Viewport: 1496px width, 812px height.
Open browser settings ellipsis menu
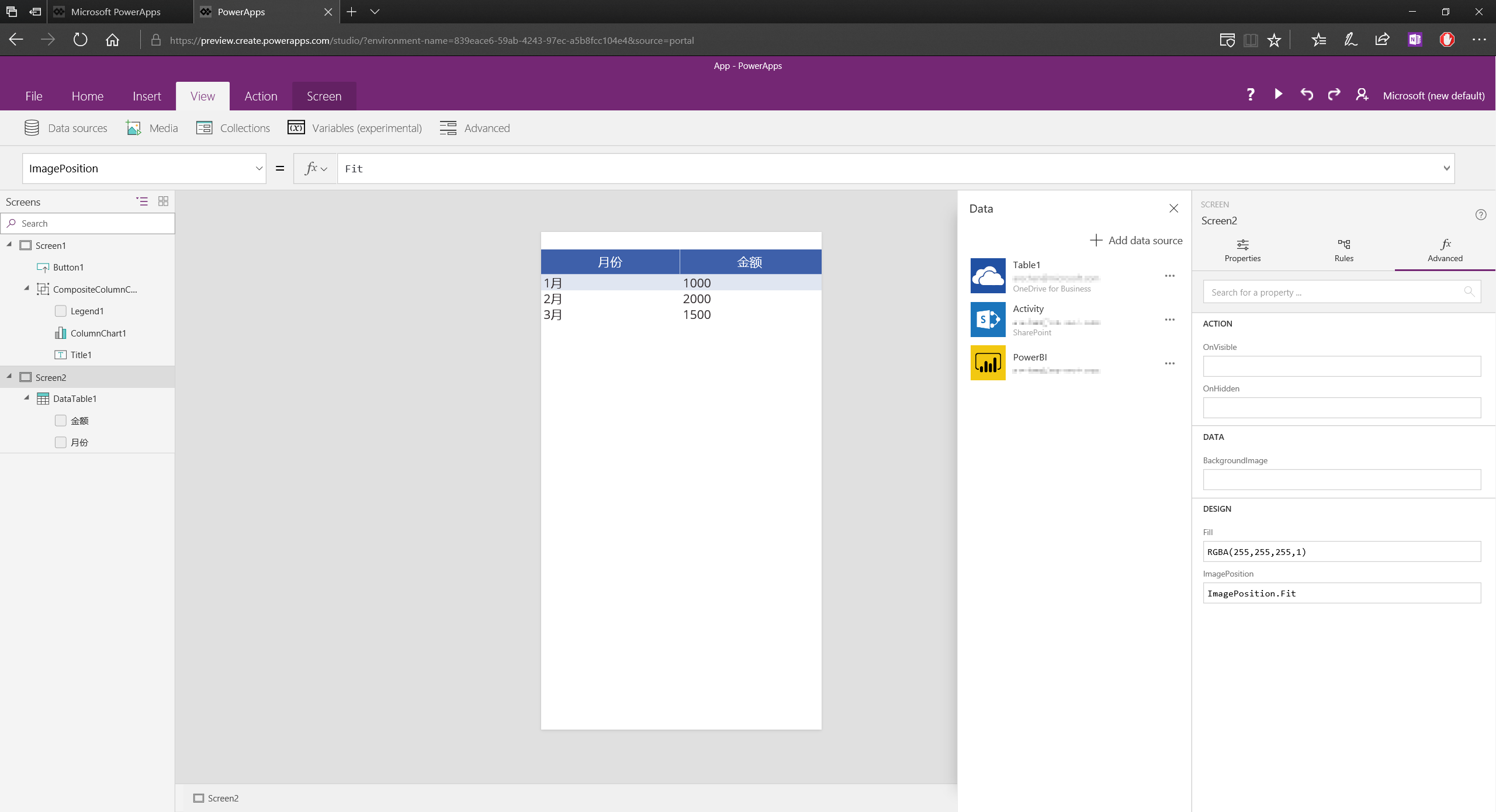coord(1479,40)
